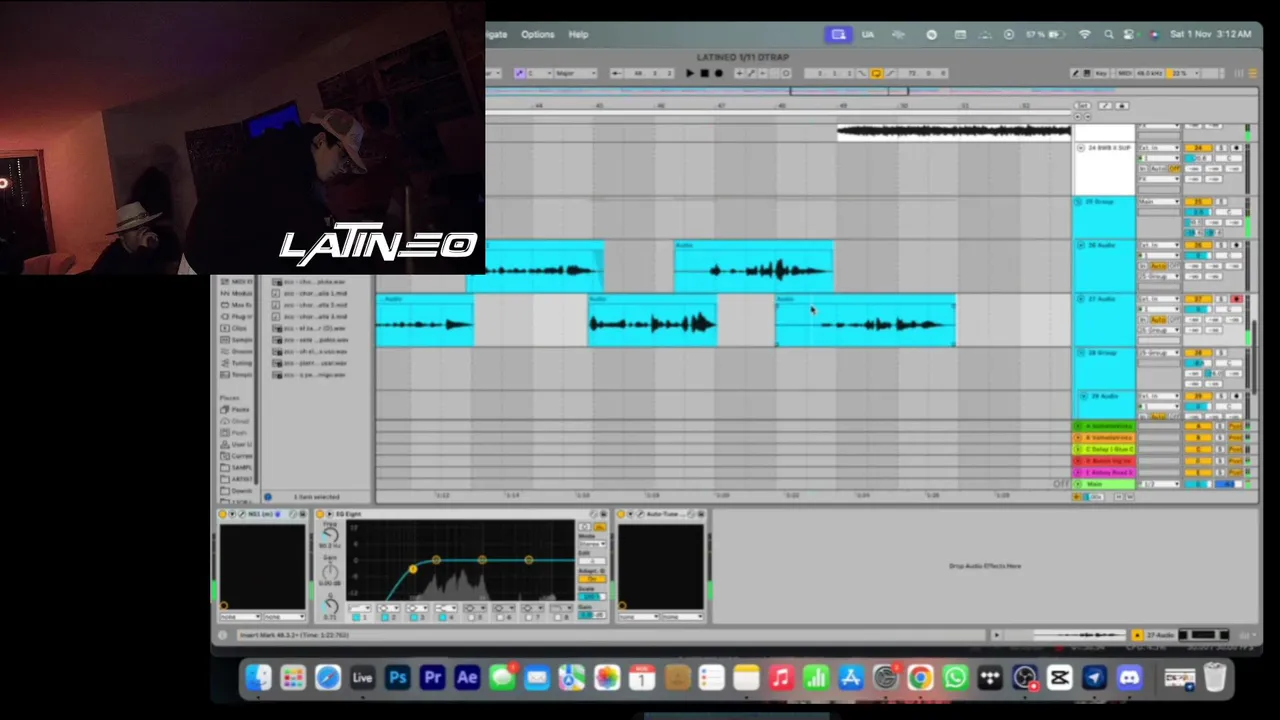Click the Ableton Live Dock icon
The width and height of the screenshot is (1280, 720).
point(362,678)
